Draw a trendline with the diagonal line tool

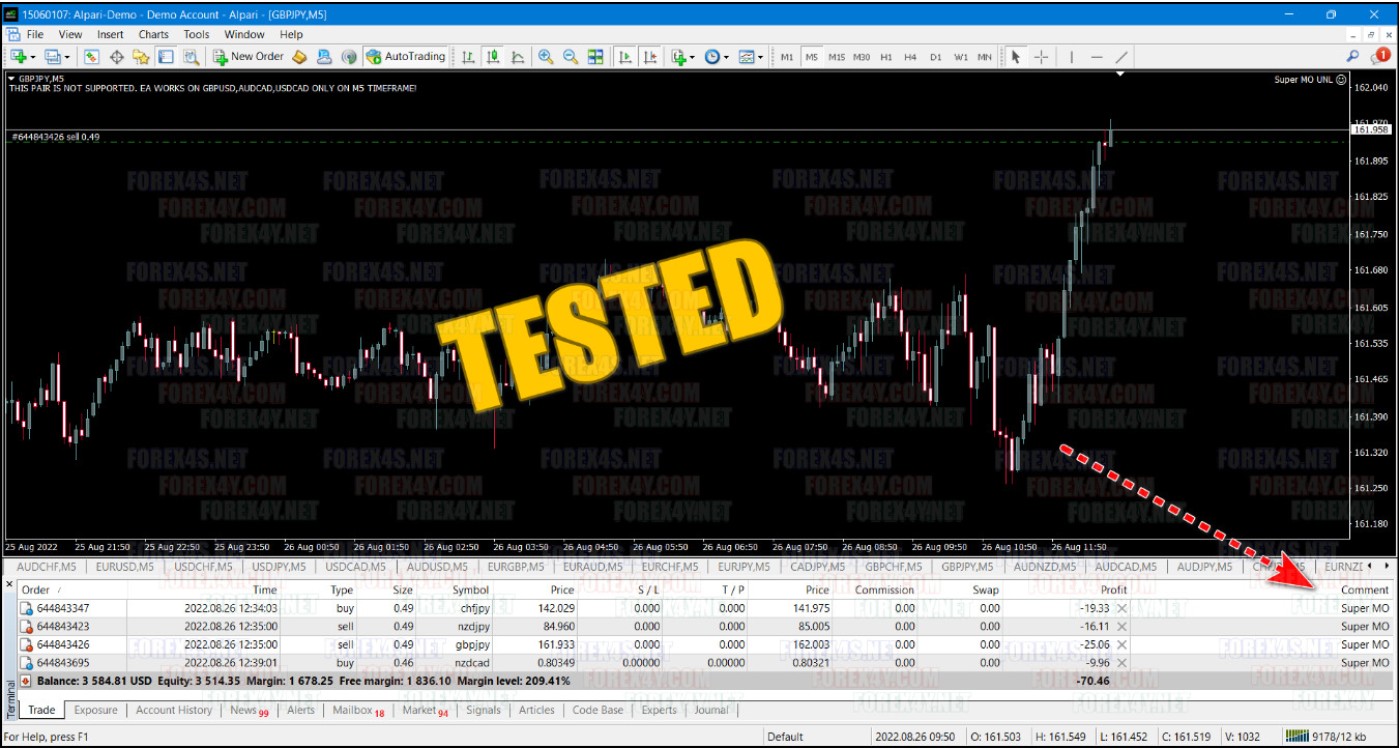click(1122, 57)
